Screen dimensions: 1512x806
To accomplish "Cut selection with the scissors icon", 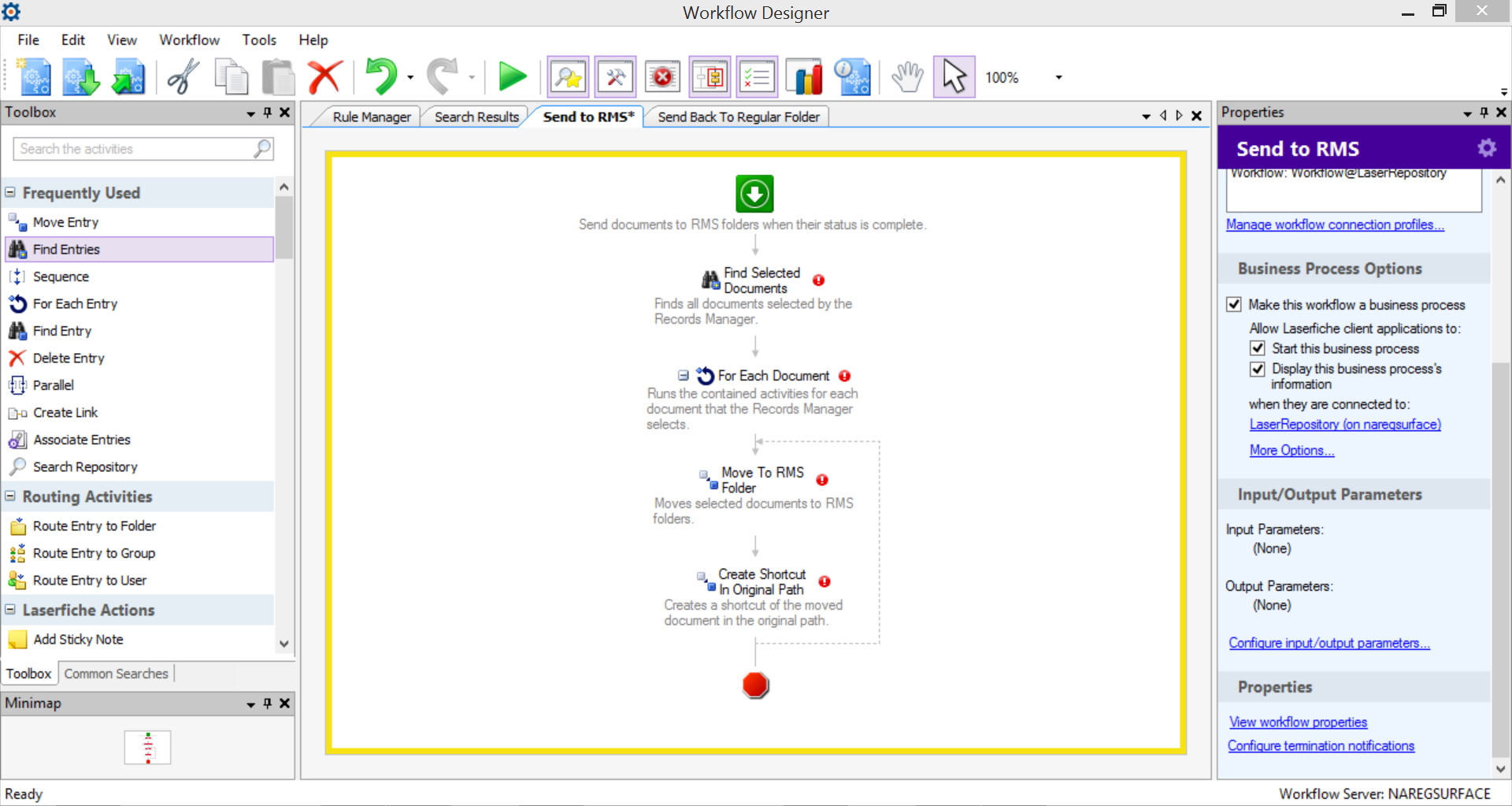I will pos(183,77).
